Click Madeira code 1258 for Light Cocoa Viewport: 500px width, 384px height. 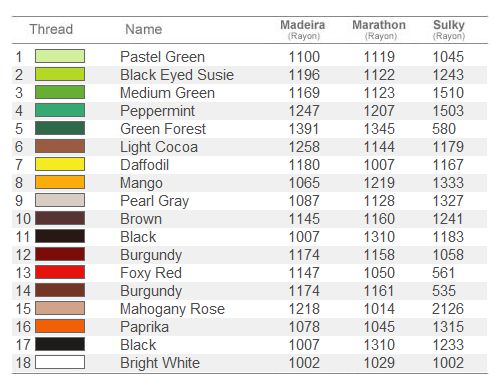click(x=304, y=147)
